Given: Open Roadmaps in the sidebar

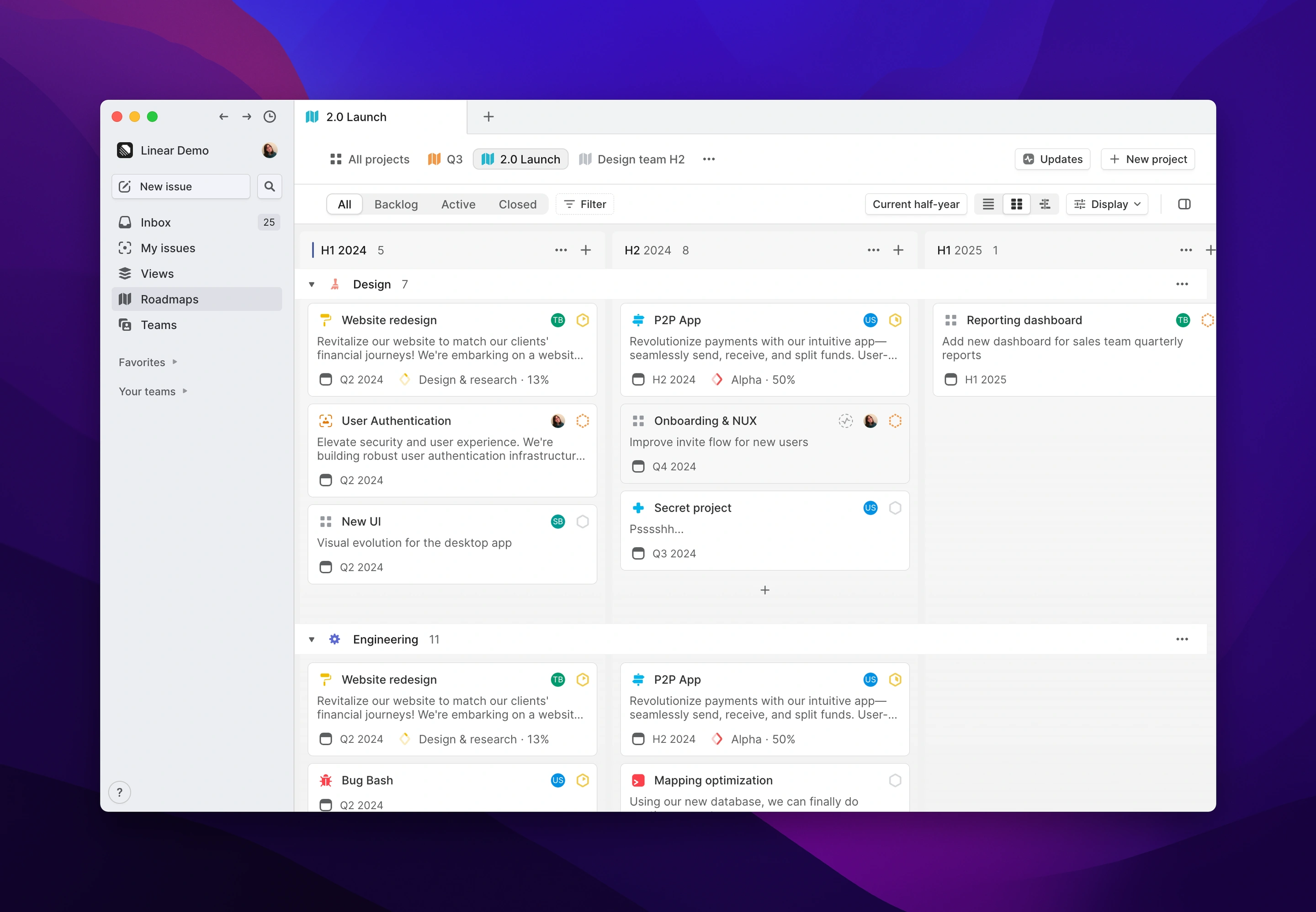Looking at the screenshot, I should [x=197, y=299].
